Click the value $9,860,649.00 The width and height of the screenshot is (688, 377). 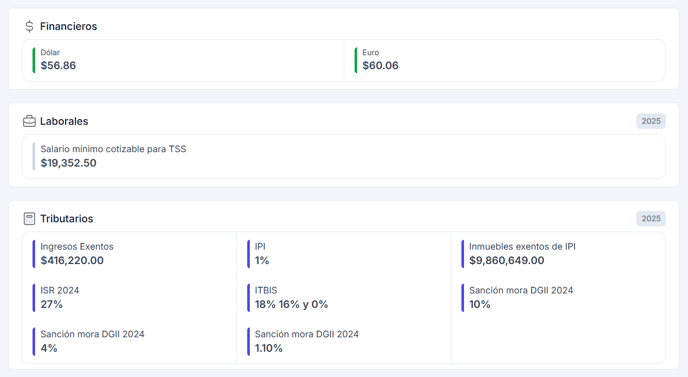click(507, 260)
